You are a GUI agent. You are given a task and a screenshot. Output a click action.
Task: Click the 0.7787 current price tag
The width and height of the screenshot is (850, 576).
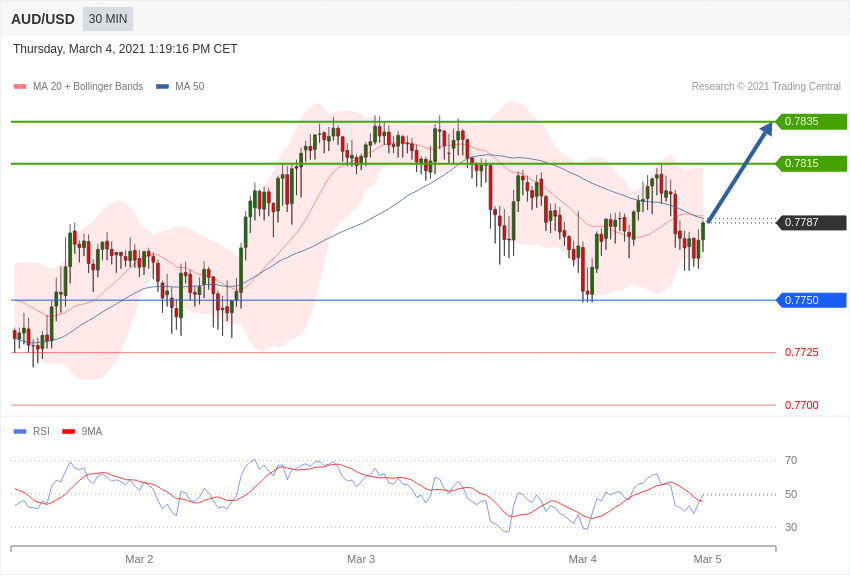pyautogui.click(x=811, y=222)
